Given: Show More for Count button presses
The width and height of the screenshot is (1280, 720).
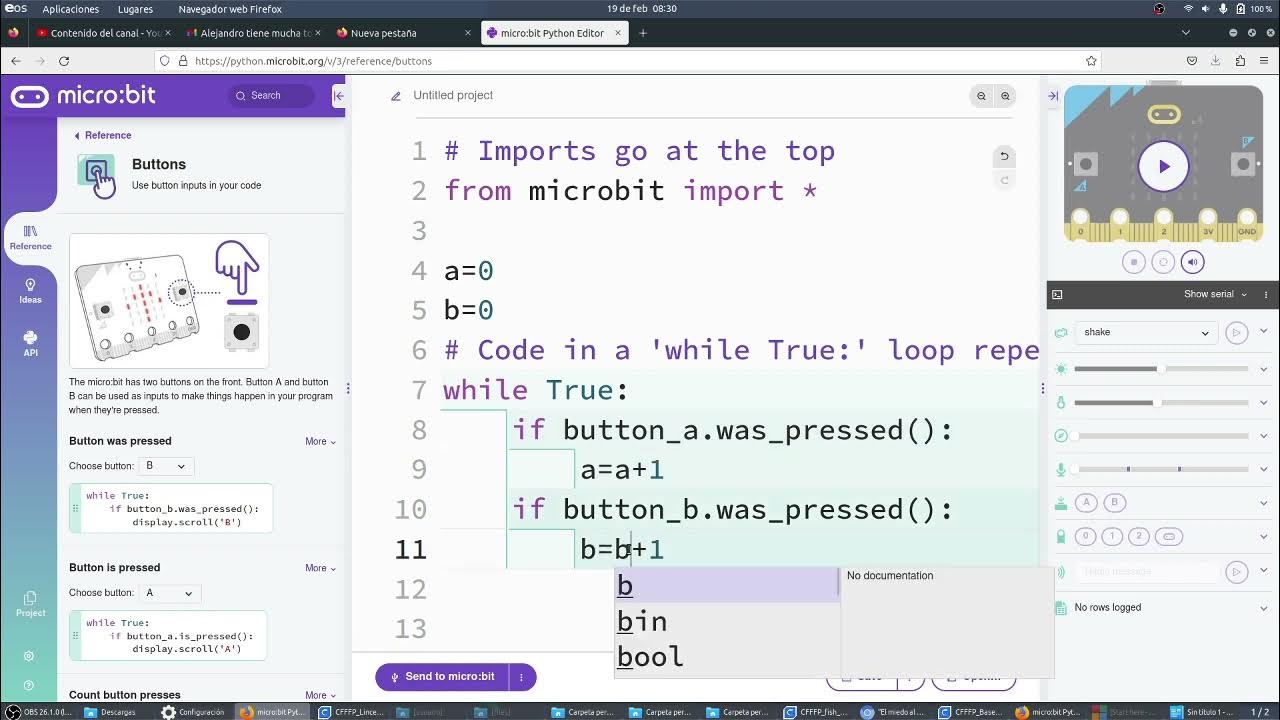Looking at the screenshot, I should [320, 695].
